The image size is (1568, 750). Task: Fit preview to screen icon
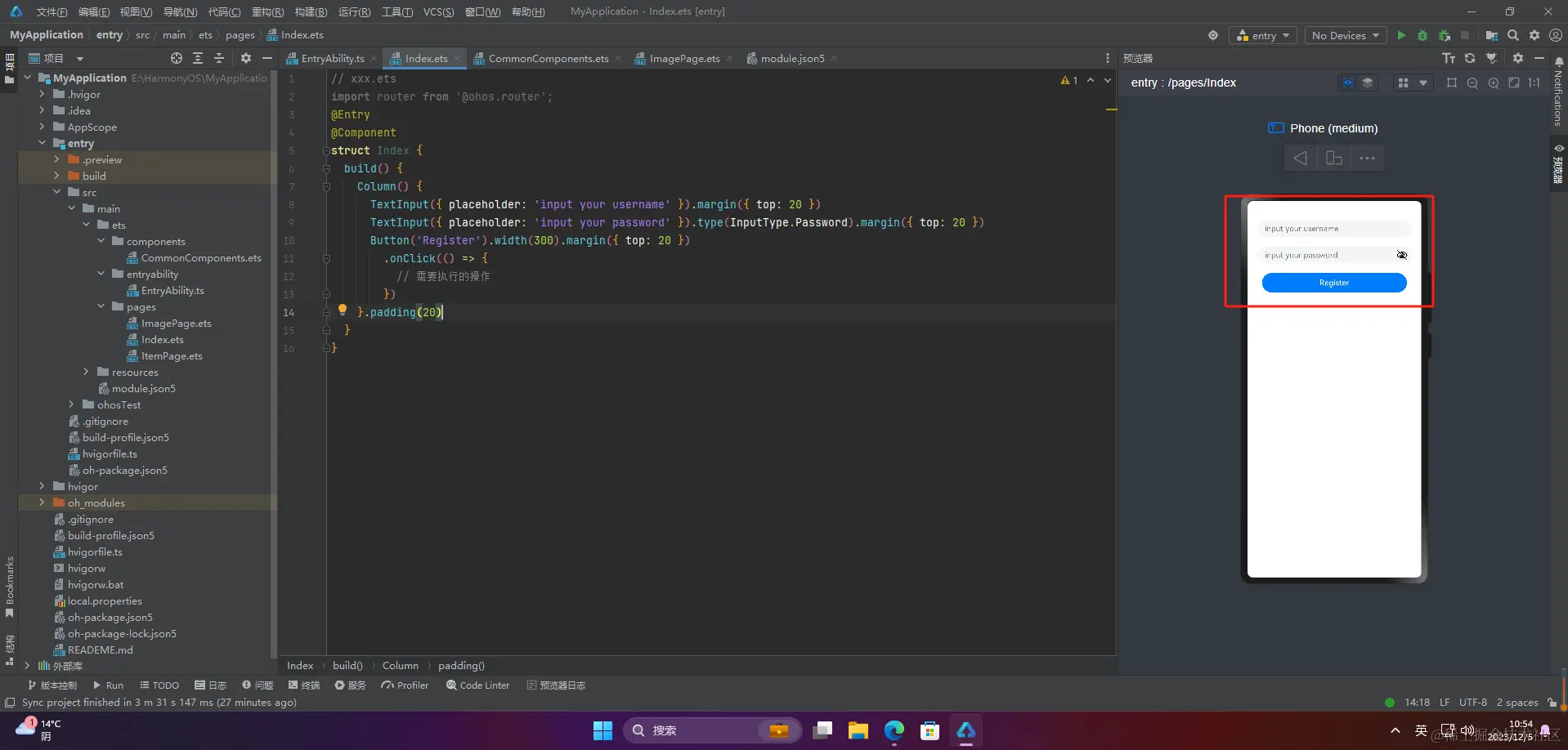pyautogui.click(x=1514, y=83)
